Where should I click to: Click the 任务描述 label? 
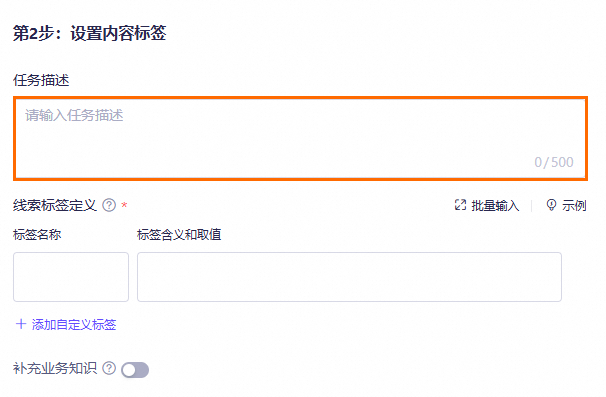coord(41,80)
